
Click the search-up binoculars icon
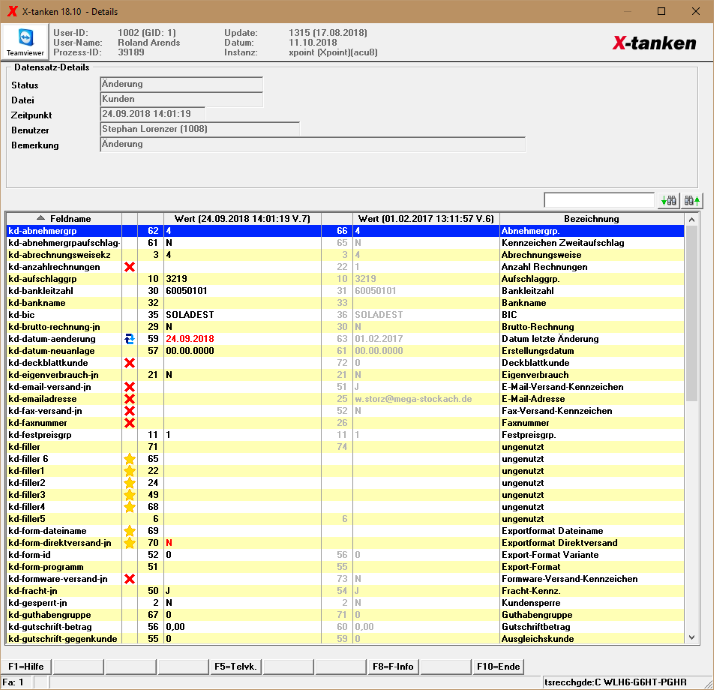(x=692, y=200)
